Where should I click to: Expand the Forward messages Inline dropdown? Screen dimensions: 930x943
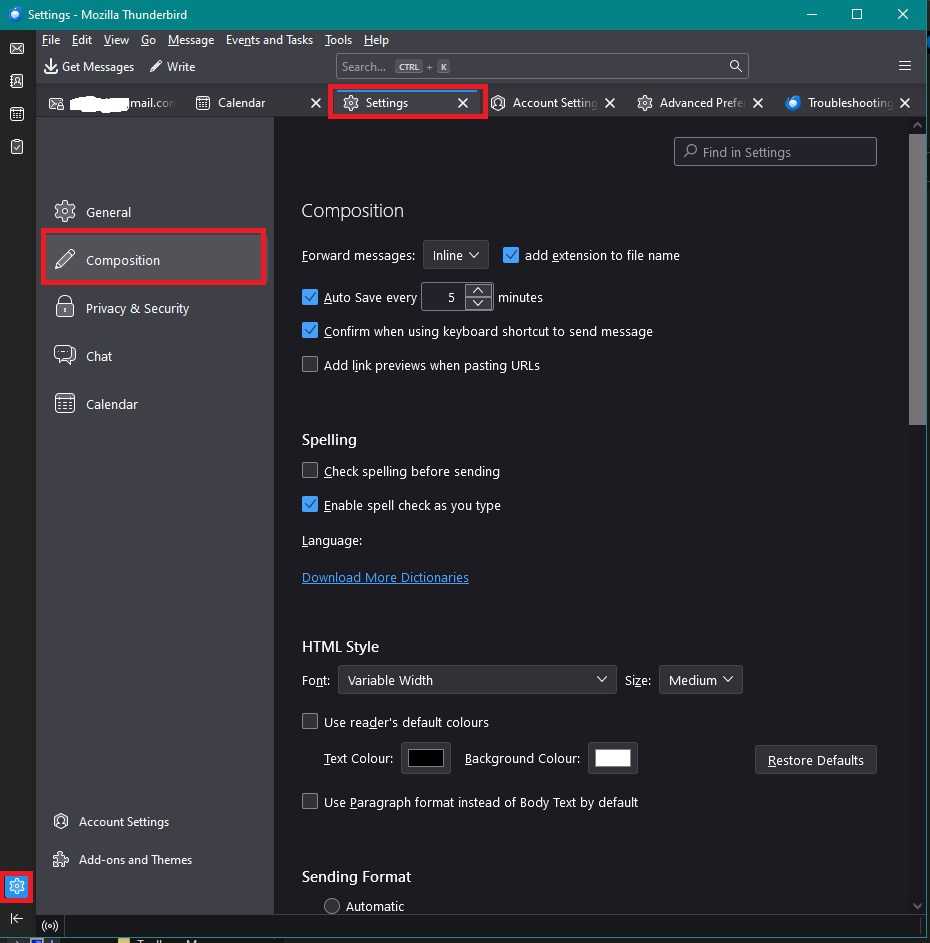[456, 255]
